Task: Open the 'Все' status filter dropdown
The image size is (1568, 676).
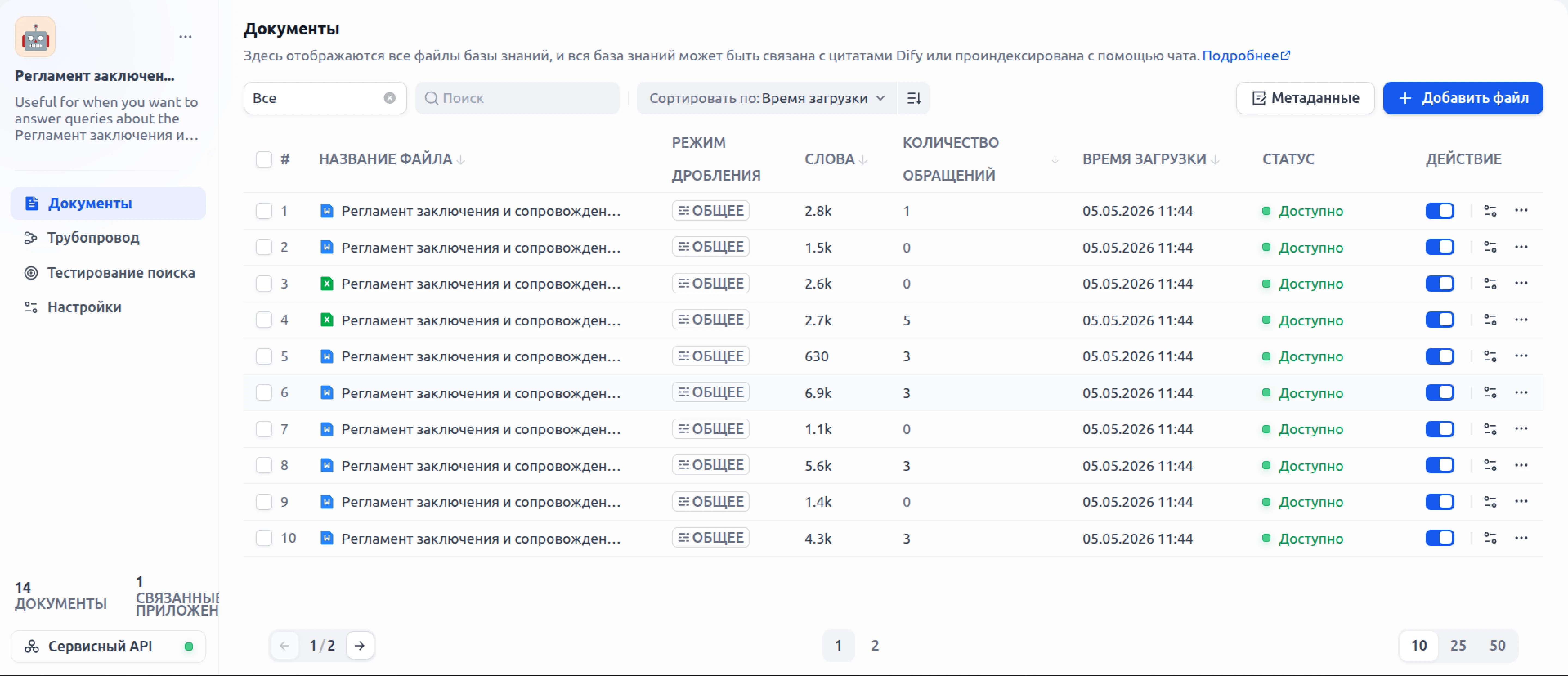Action: 325,98
